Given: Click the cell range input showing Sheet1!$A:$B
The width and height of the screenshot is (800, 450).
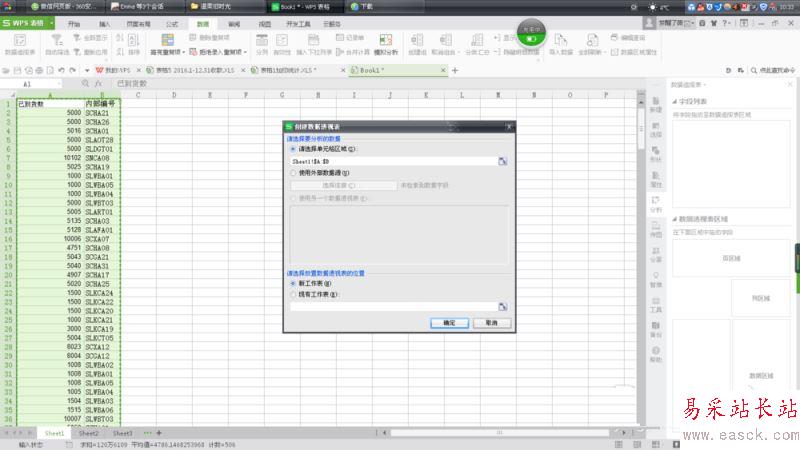Looking at the screenshot, I should point(393,161).
